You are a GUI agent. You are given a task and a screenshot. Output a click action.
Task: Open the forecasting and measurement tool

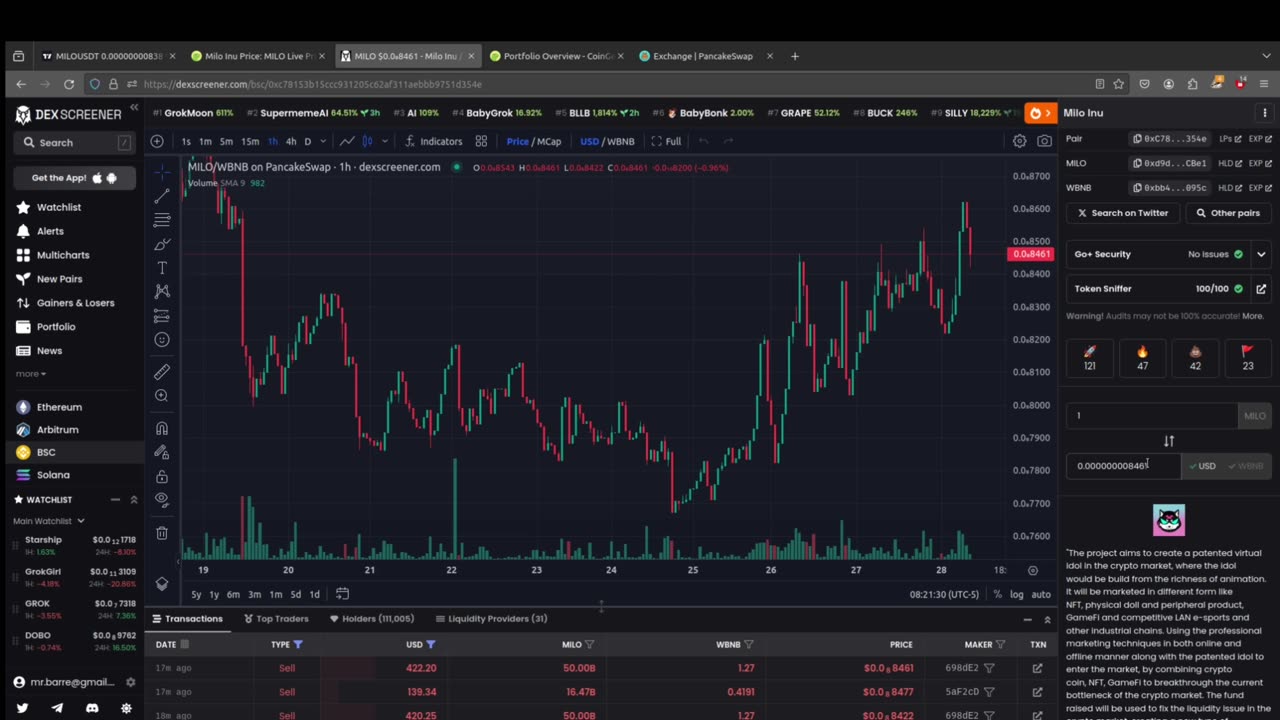pos(162,316)
